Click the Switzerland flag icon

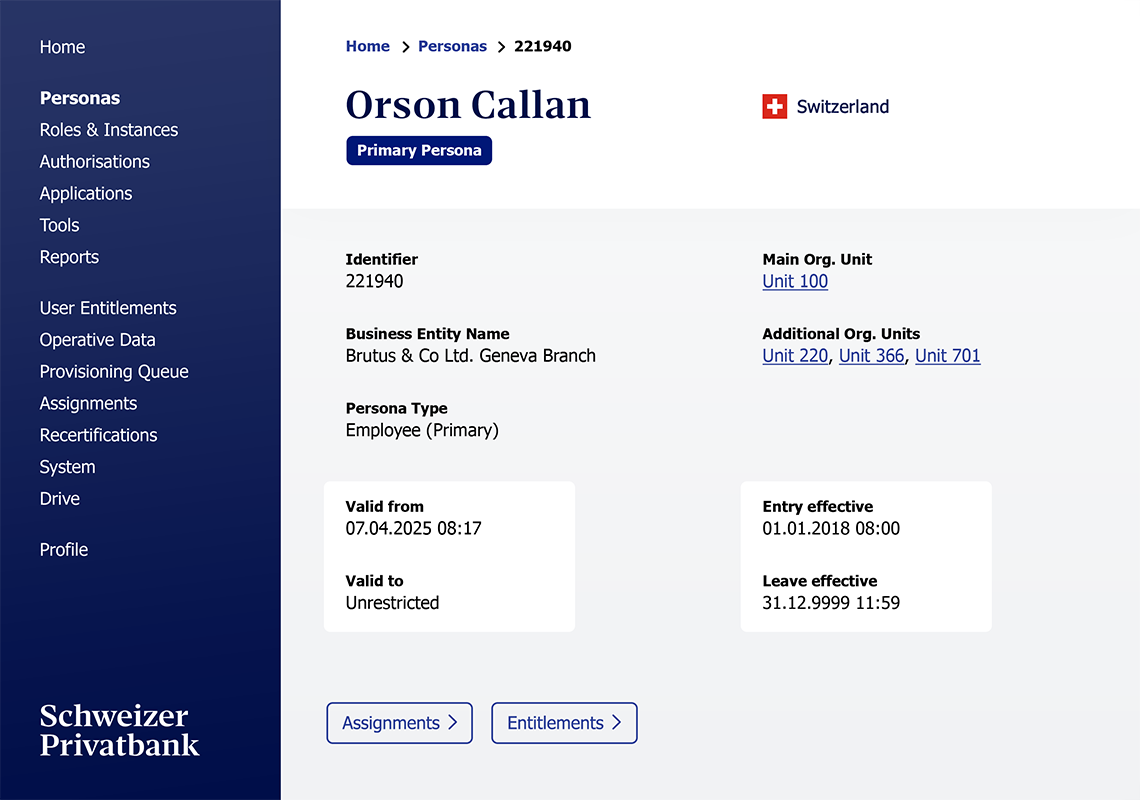(x=775, y=106)
